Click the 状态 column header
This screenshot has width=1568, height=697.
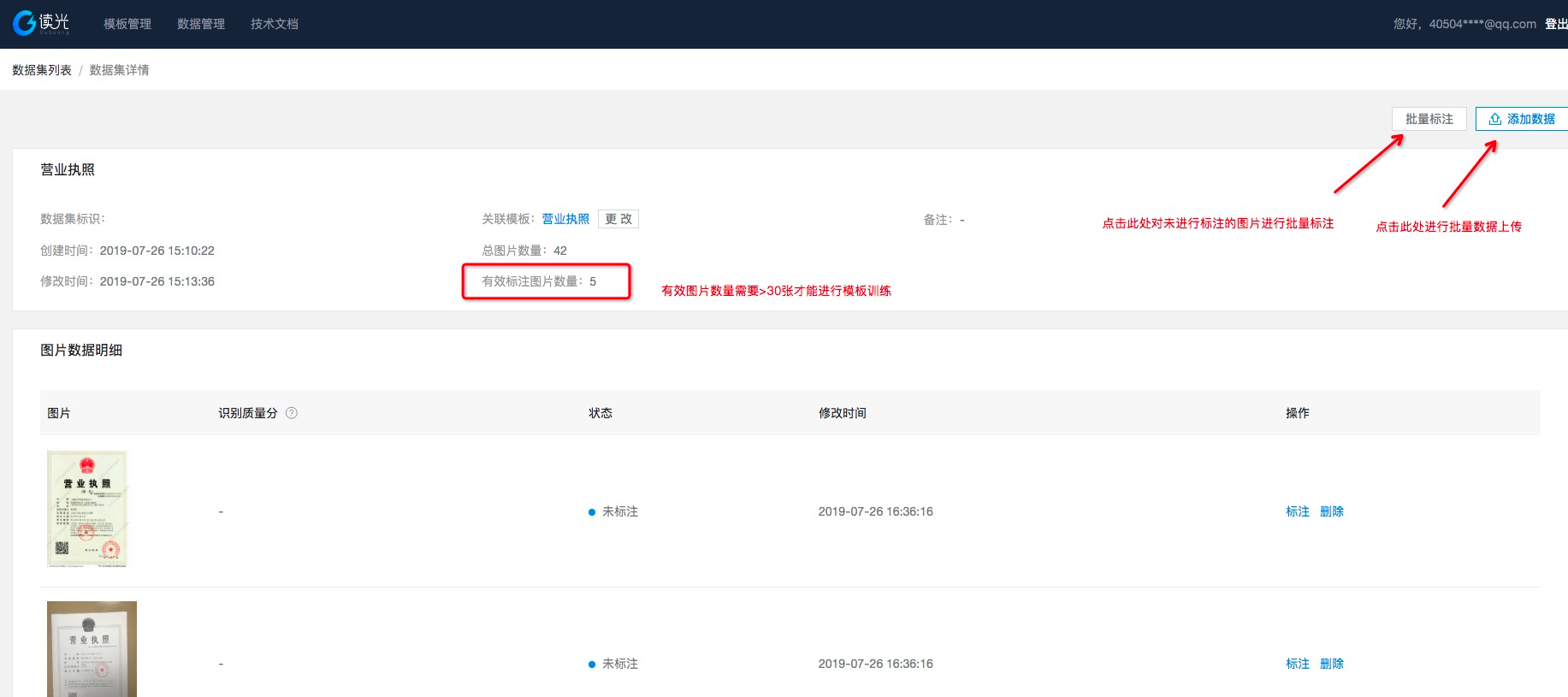click(601, 413)
